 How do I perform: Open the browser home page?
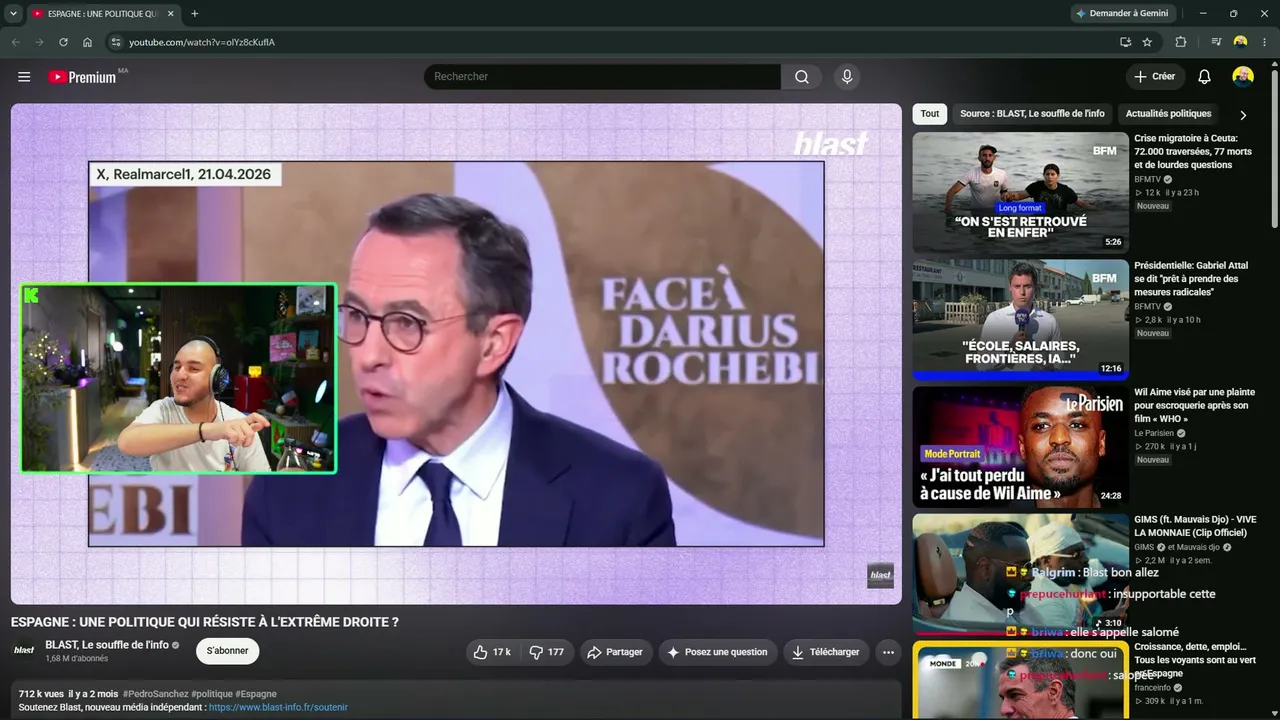tap(87, 42)
